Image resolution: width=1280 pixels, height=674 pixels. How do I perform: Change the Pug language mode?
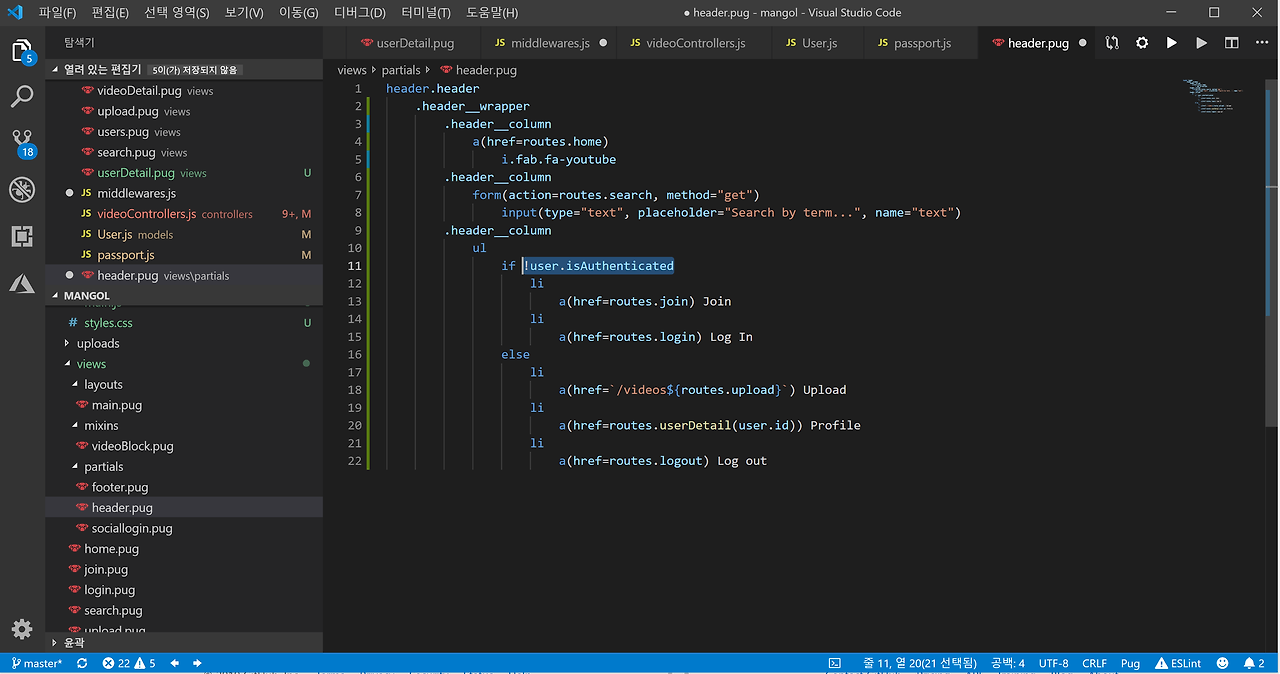point(1130,663)
